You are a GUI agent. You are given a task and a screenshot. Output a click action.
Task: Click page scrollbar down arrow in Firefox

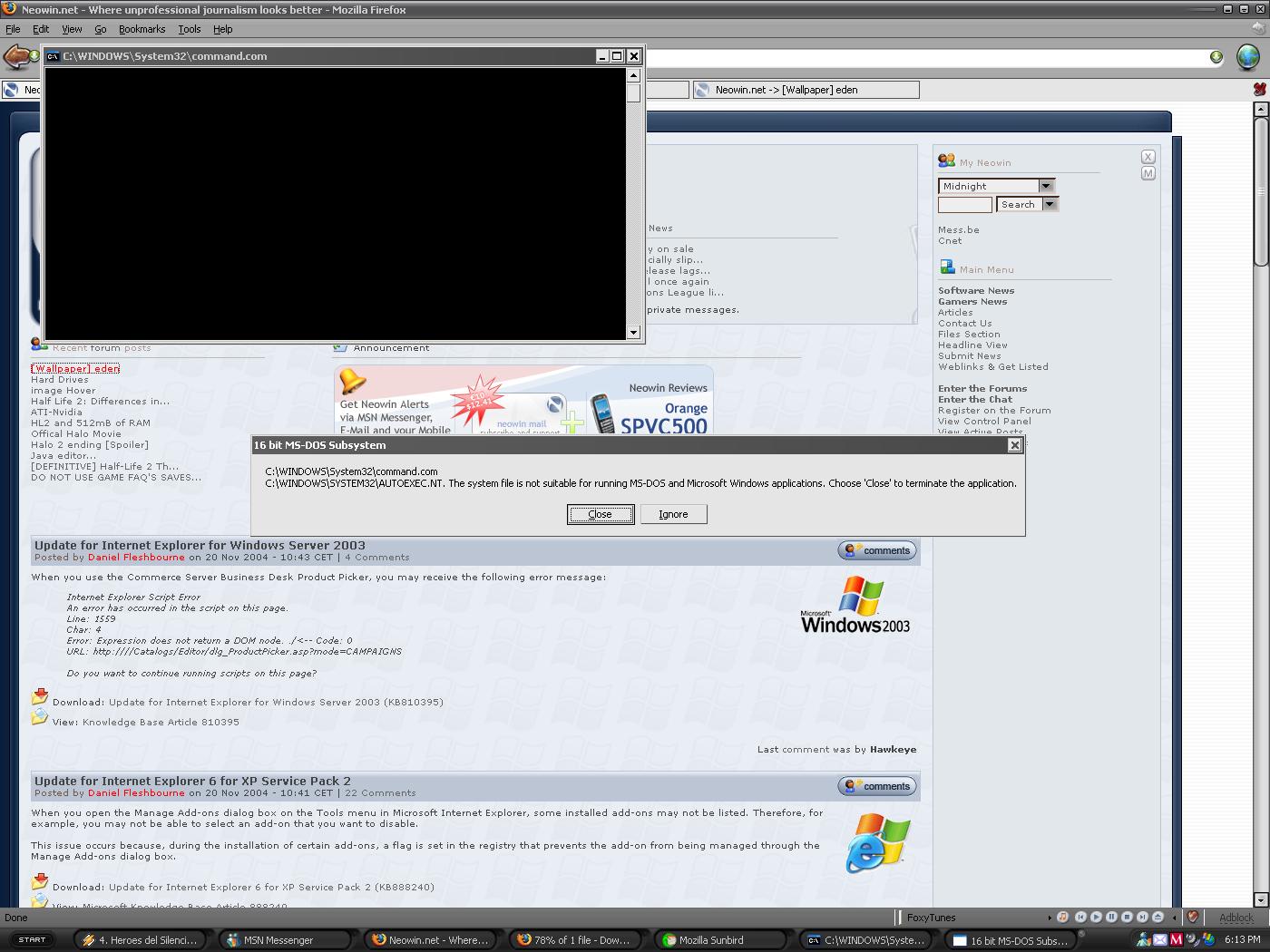tap(1261, 899)
